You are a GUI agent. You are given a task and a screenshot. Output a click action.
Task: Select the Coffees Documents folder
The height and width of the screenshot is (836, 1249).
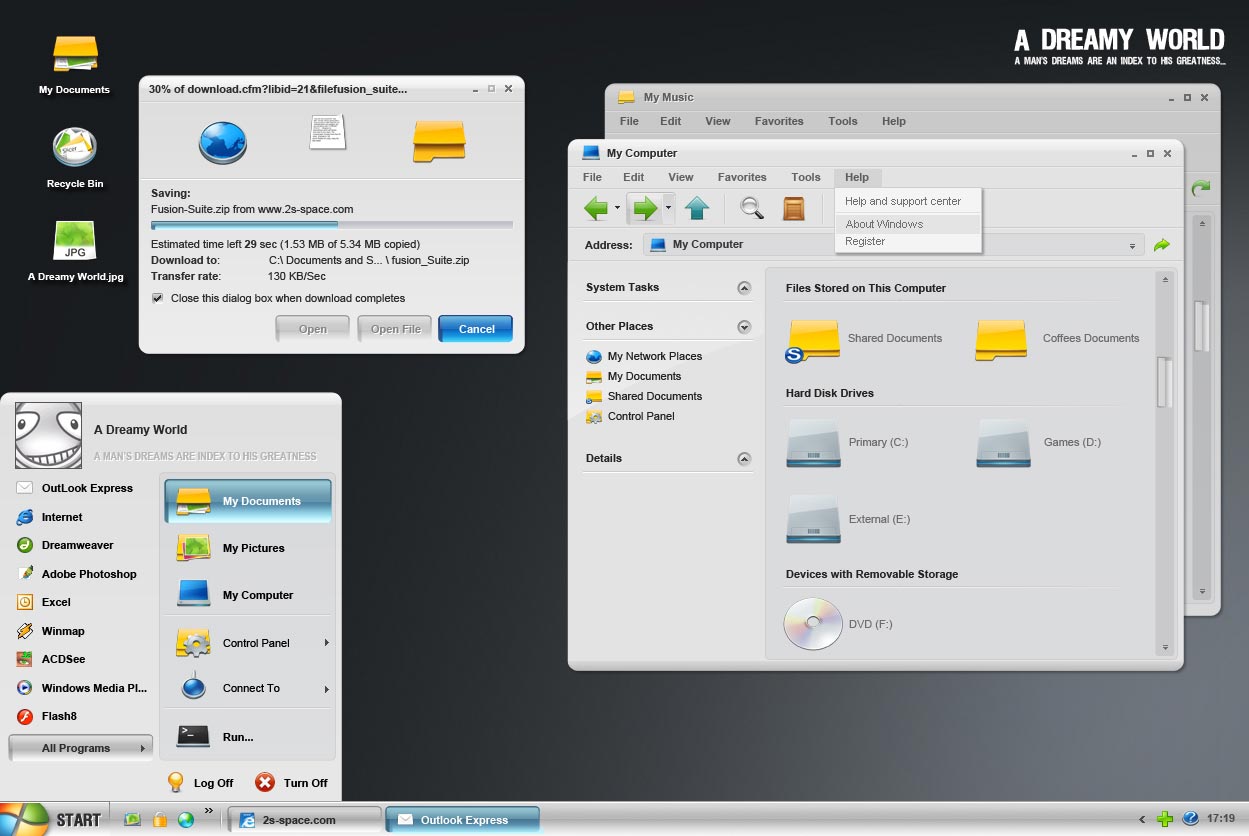tap(1001, 340)
